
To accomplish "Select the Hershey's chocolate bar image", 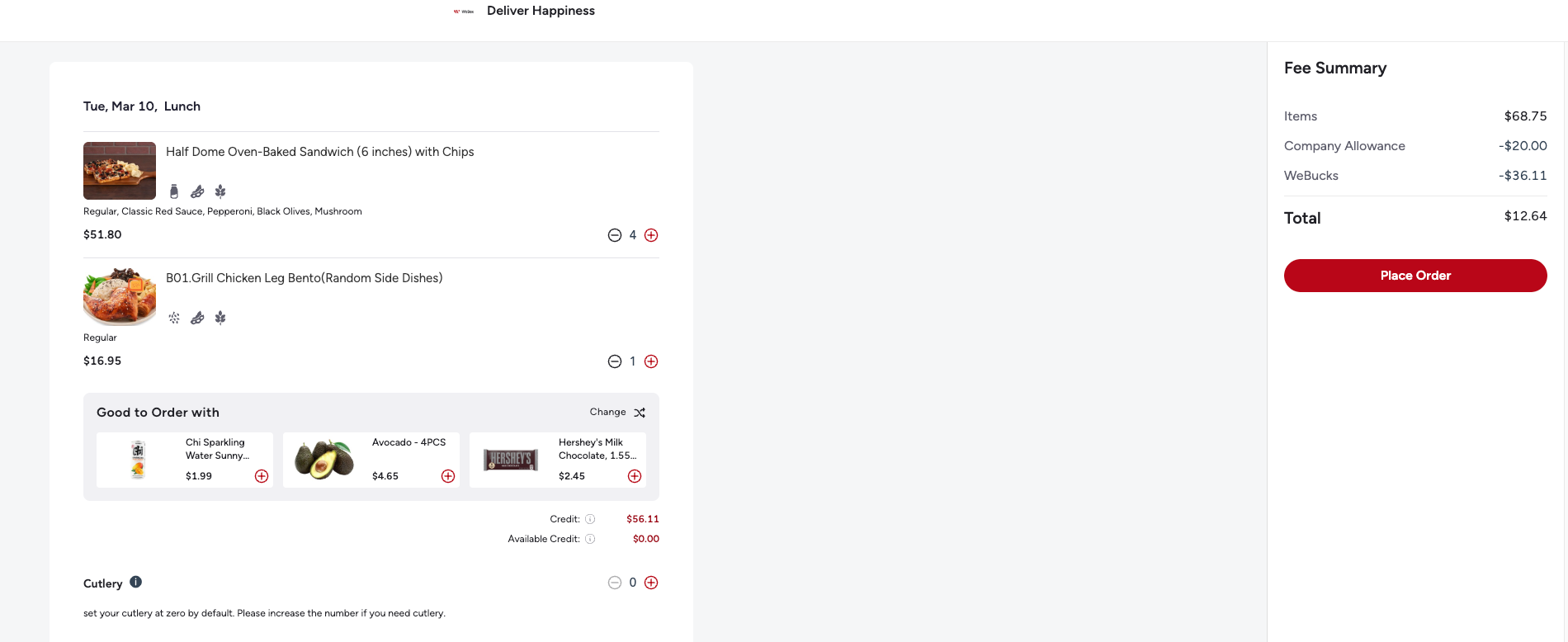I will click(x=511, y=460).
